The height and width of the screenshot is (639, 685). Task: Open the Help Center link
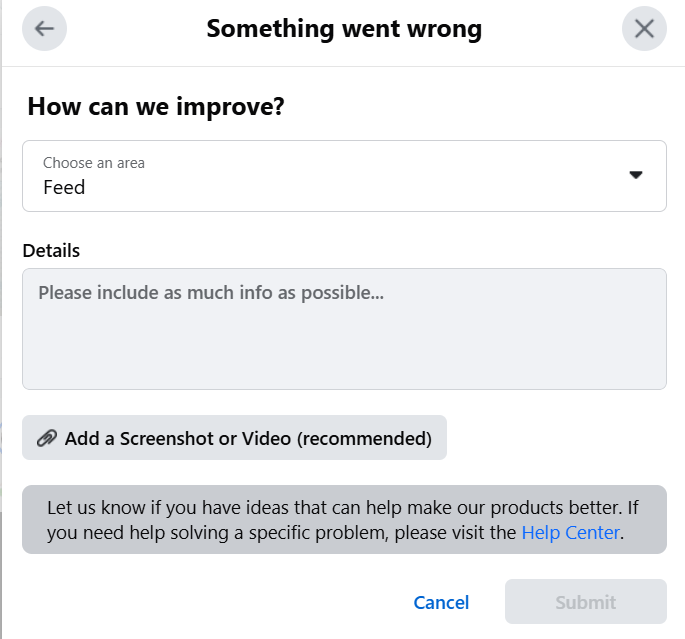(570, 532)
